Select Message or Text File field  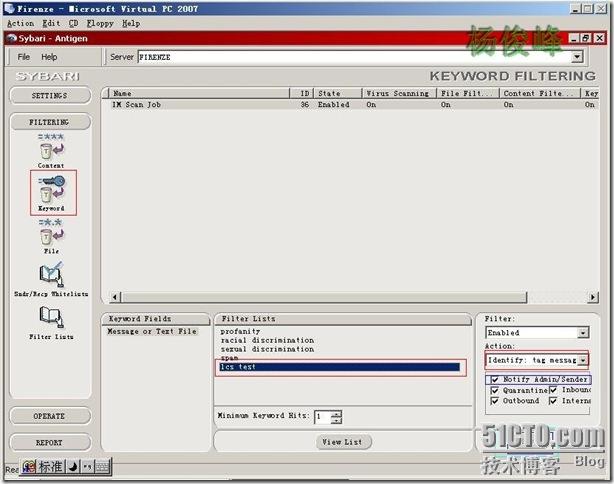[x=152, y=331]
